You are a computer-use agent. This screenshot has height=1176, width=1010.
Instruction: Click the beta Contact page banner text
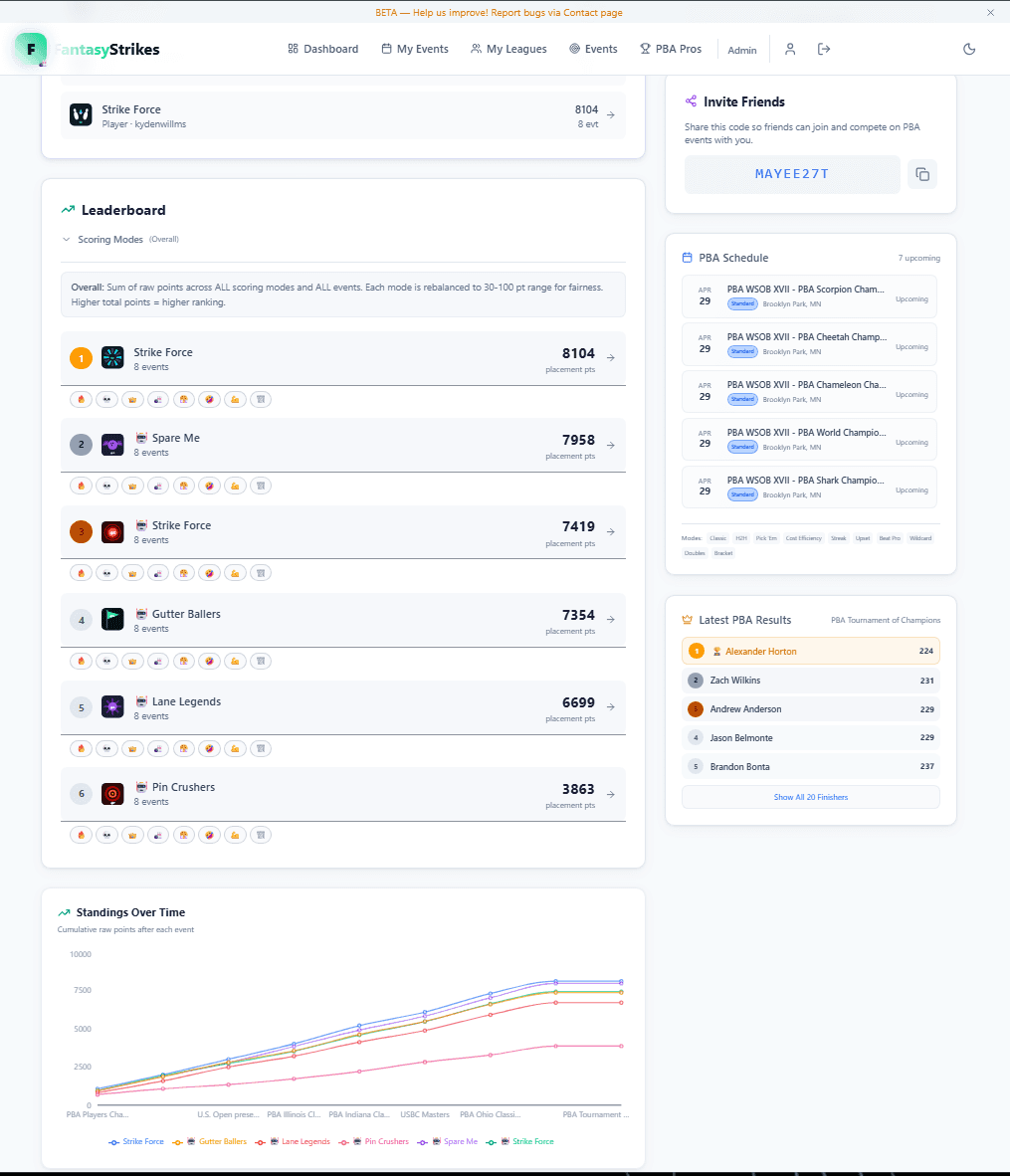[499, 13]
